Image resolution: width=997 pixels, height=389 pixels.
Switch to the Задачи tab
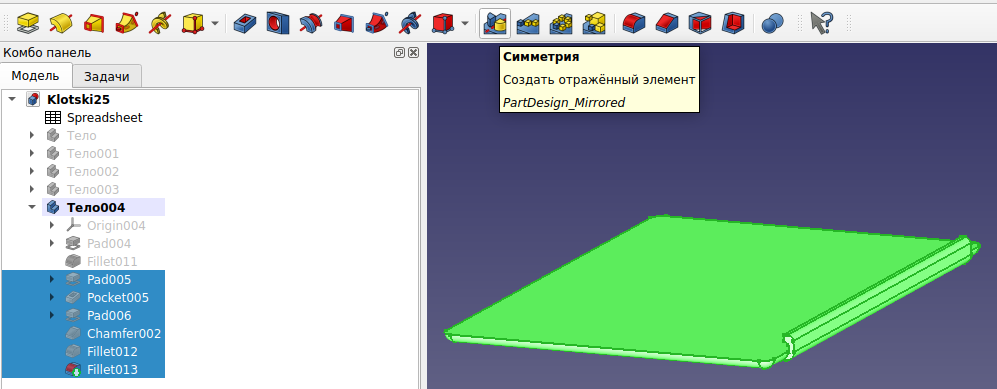[x=107, y=76]
